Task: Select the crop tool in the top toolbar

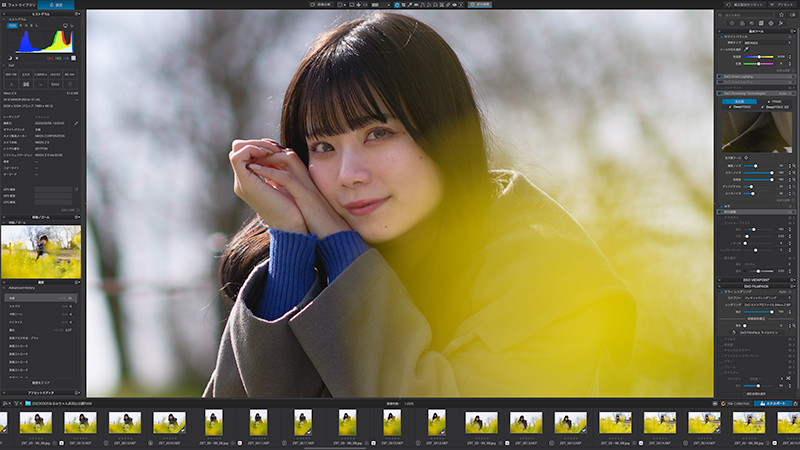Action: [x=404, y=5]
